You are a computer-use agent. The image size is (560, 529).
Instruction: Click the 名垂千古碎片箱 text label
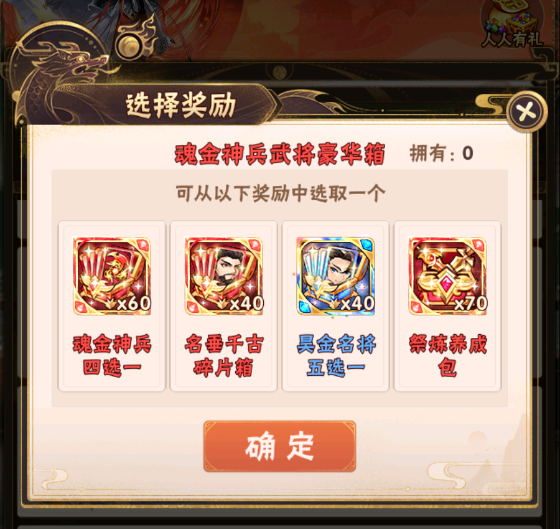pos(224,356)
